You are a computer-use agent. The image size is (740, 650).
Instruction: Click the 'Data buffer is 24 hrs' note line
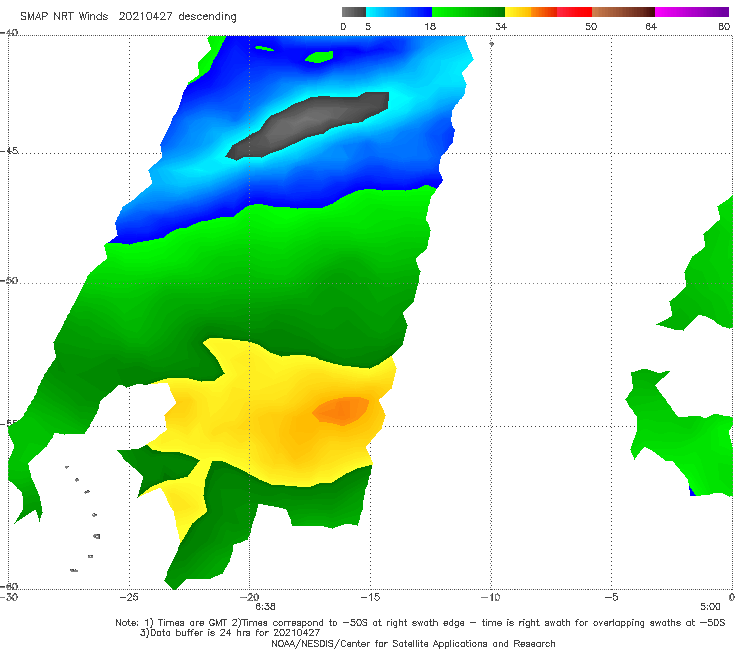point(230,633)
